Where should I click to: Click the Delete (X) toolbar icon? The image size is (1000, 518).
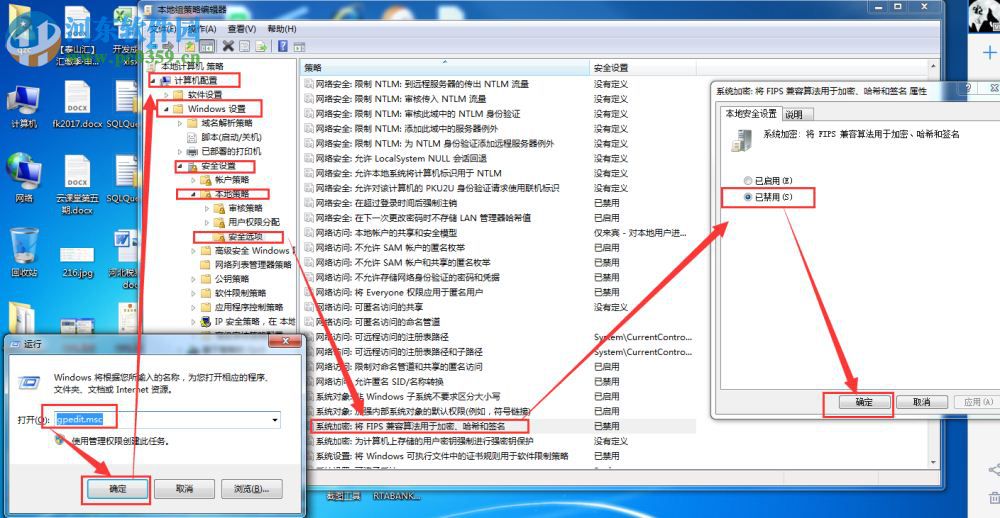point(228,46)
